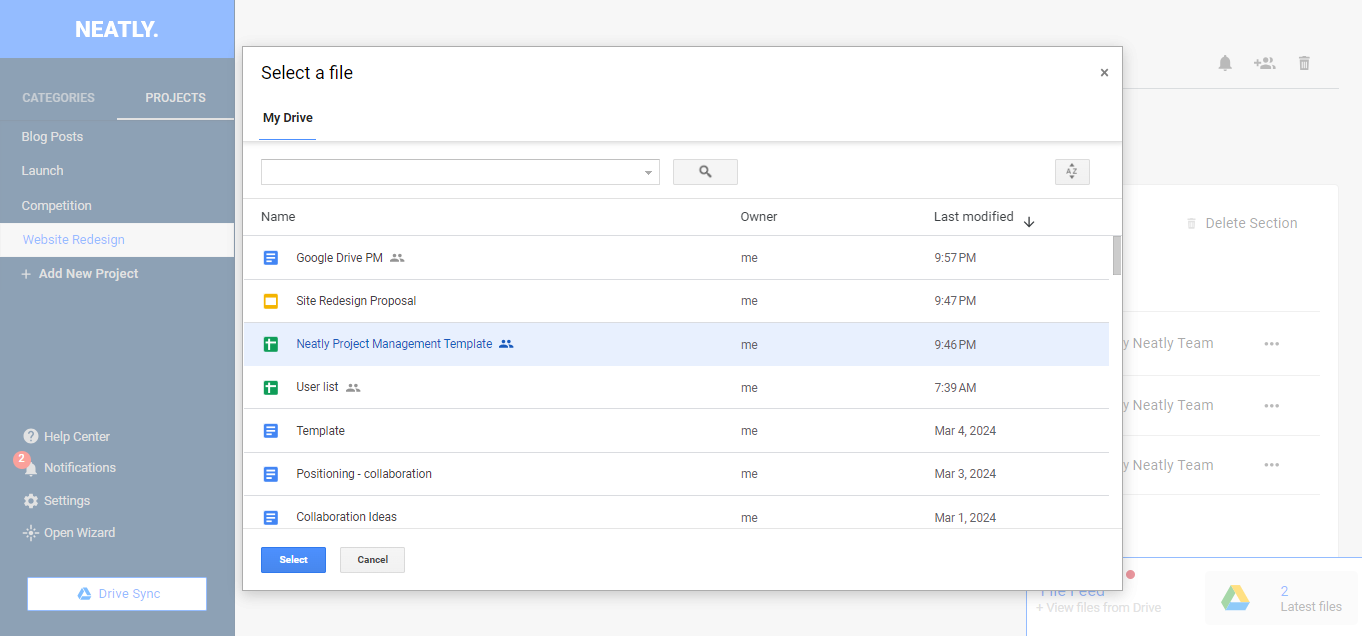Viewport: 1362px width, 636px height.
Task: Click the Last modified sort arrow
Action: [1029, 222]
